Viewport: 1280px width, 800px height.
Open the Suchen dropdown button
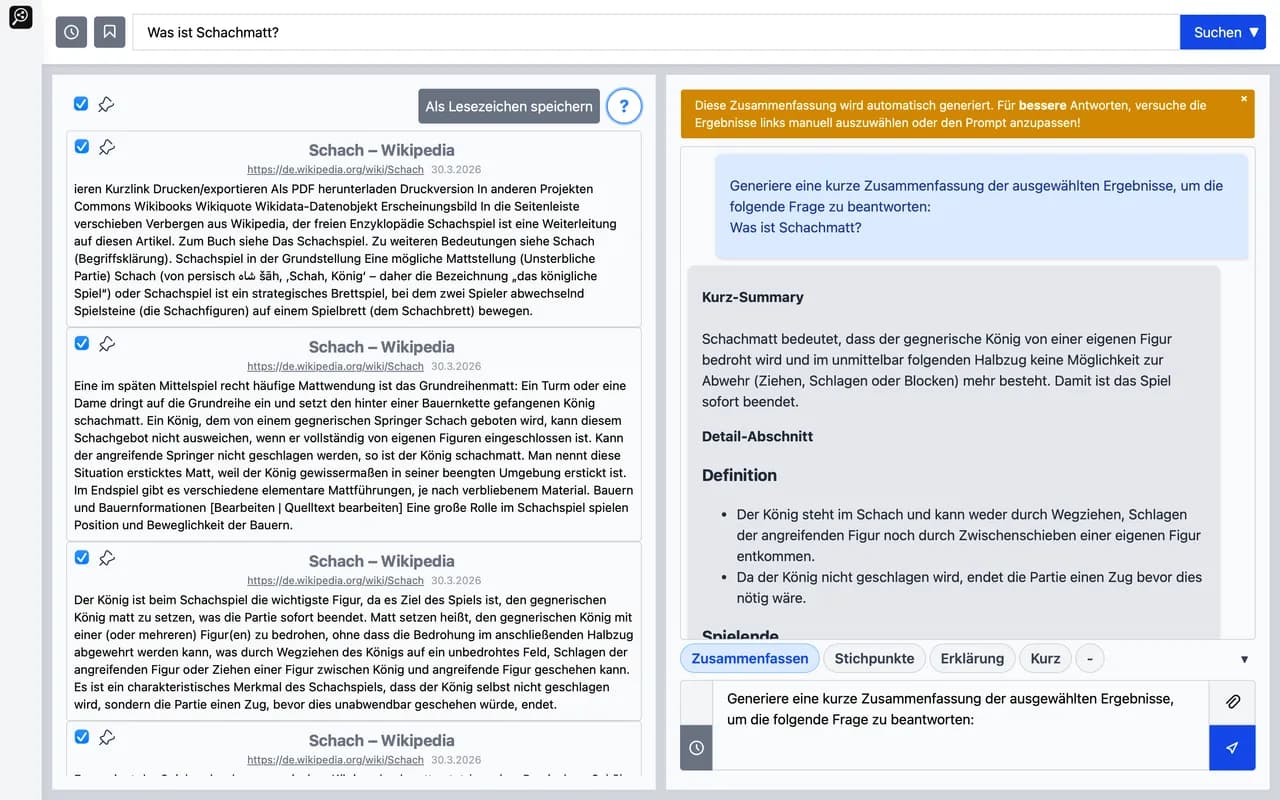1223,32
